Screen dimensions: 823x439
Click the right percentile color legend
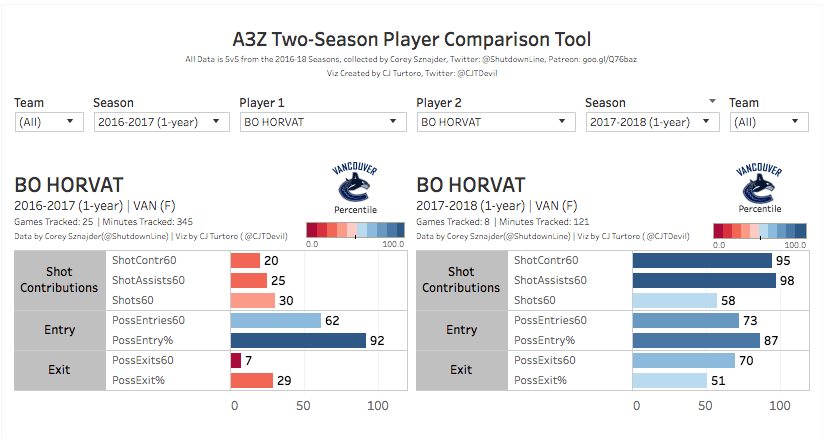pyautogui.click(x=759, y=229)
